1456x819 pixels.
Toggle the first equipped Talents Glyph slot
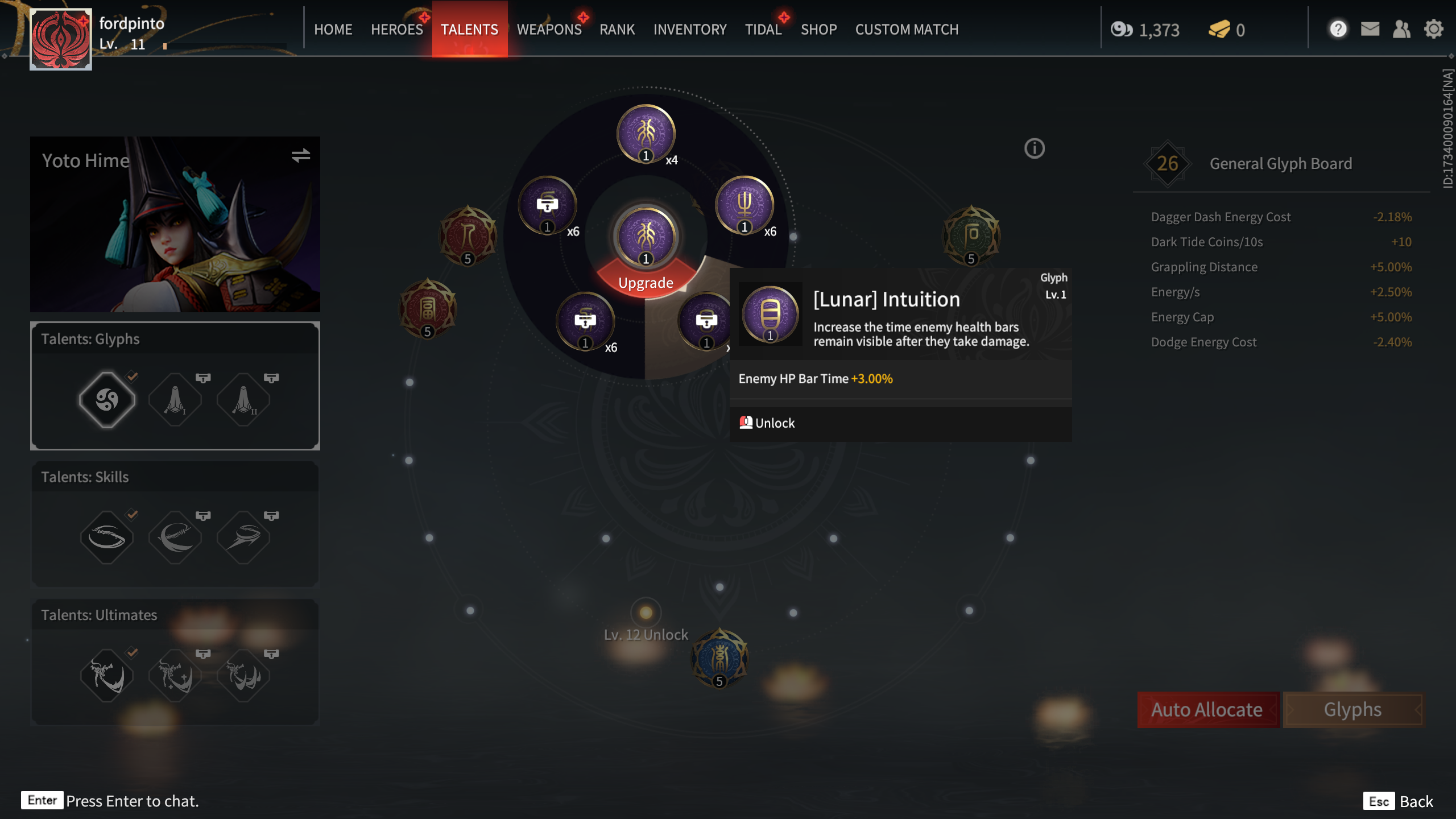pyautogui.click(x=107, y=398)
